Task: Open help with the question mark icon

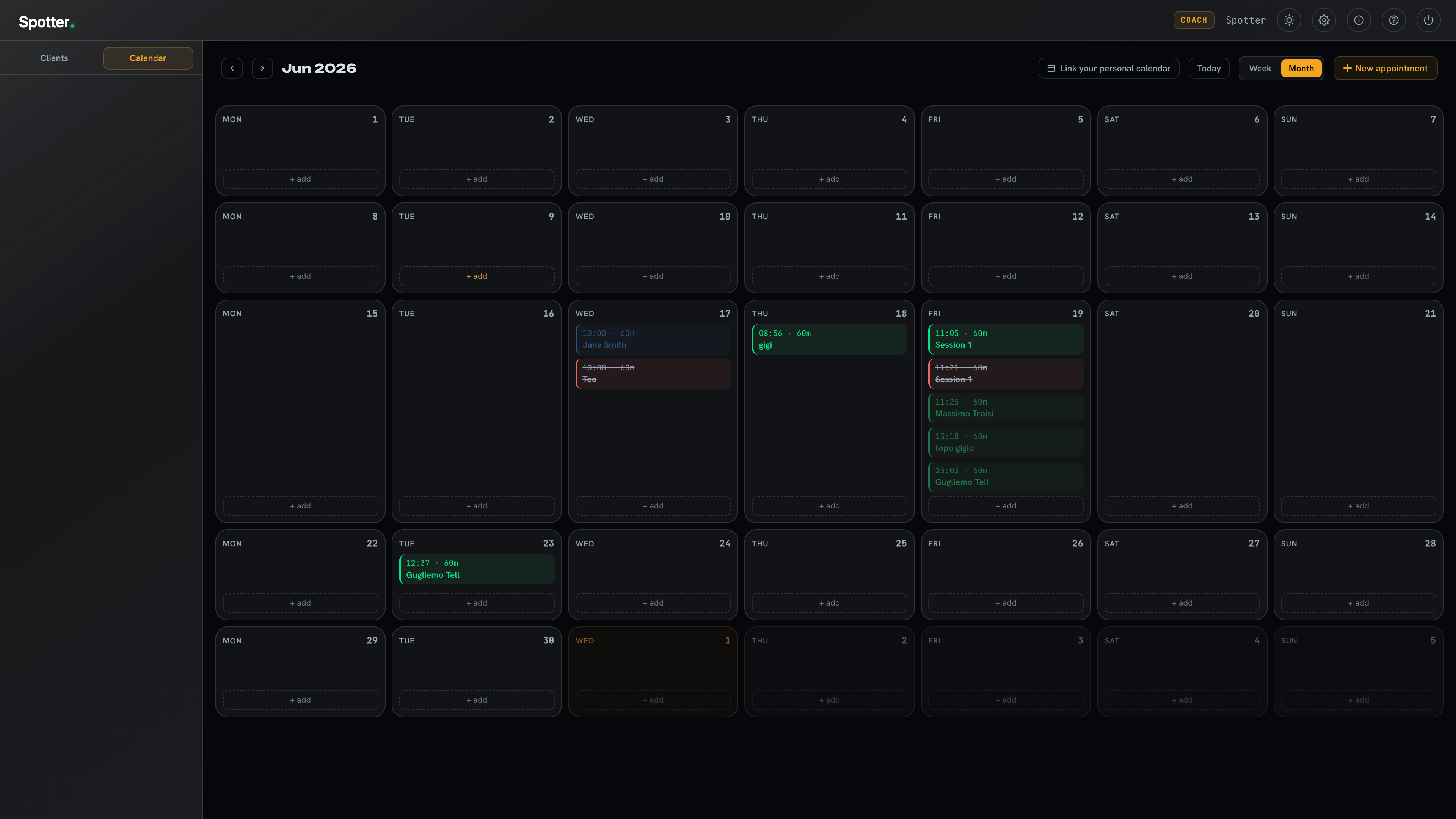Action: 1394,20
